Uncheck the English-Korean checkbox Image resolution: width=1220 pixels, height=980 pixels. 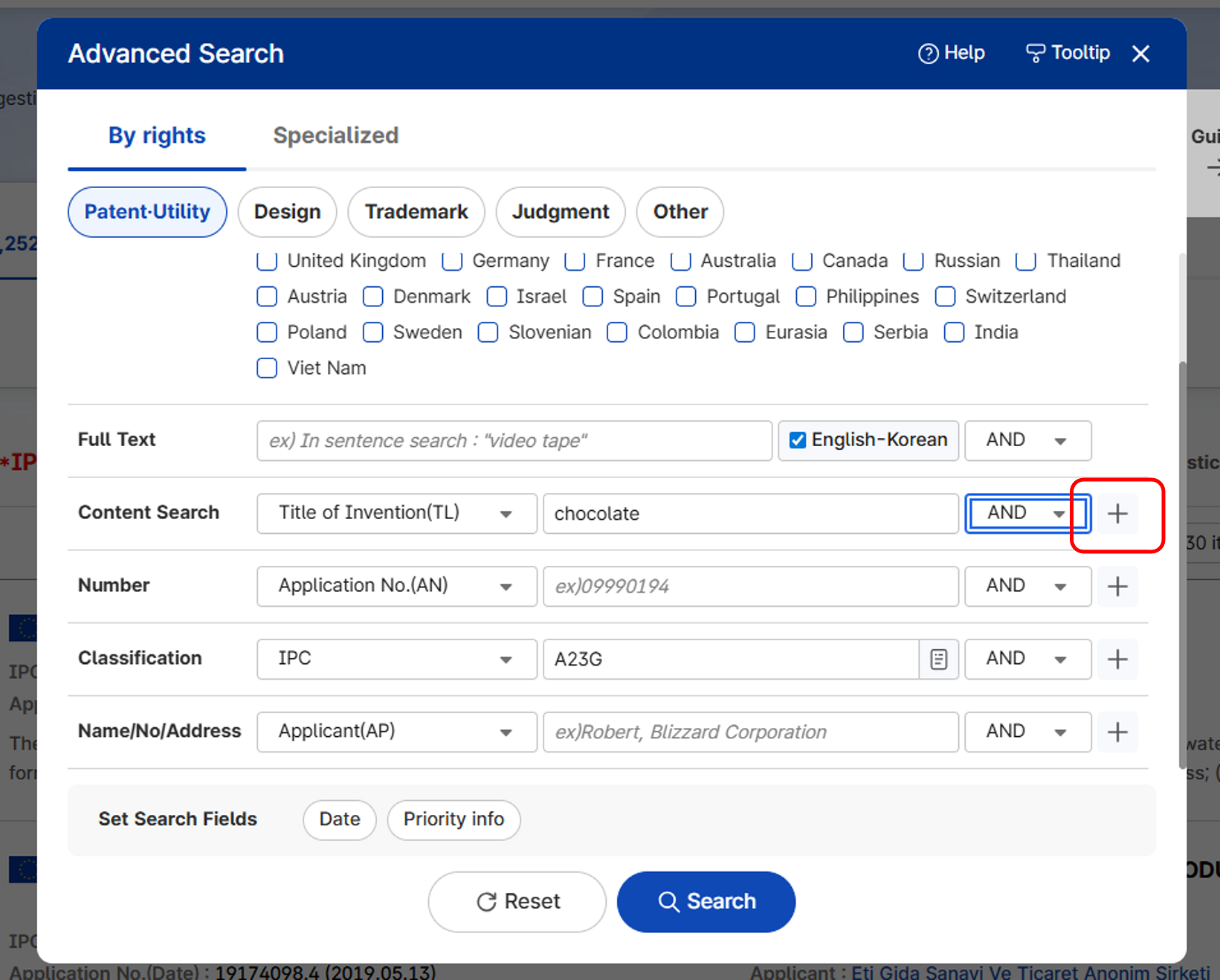pos(798,440)
